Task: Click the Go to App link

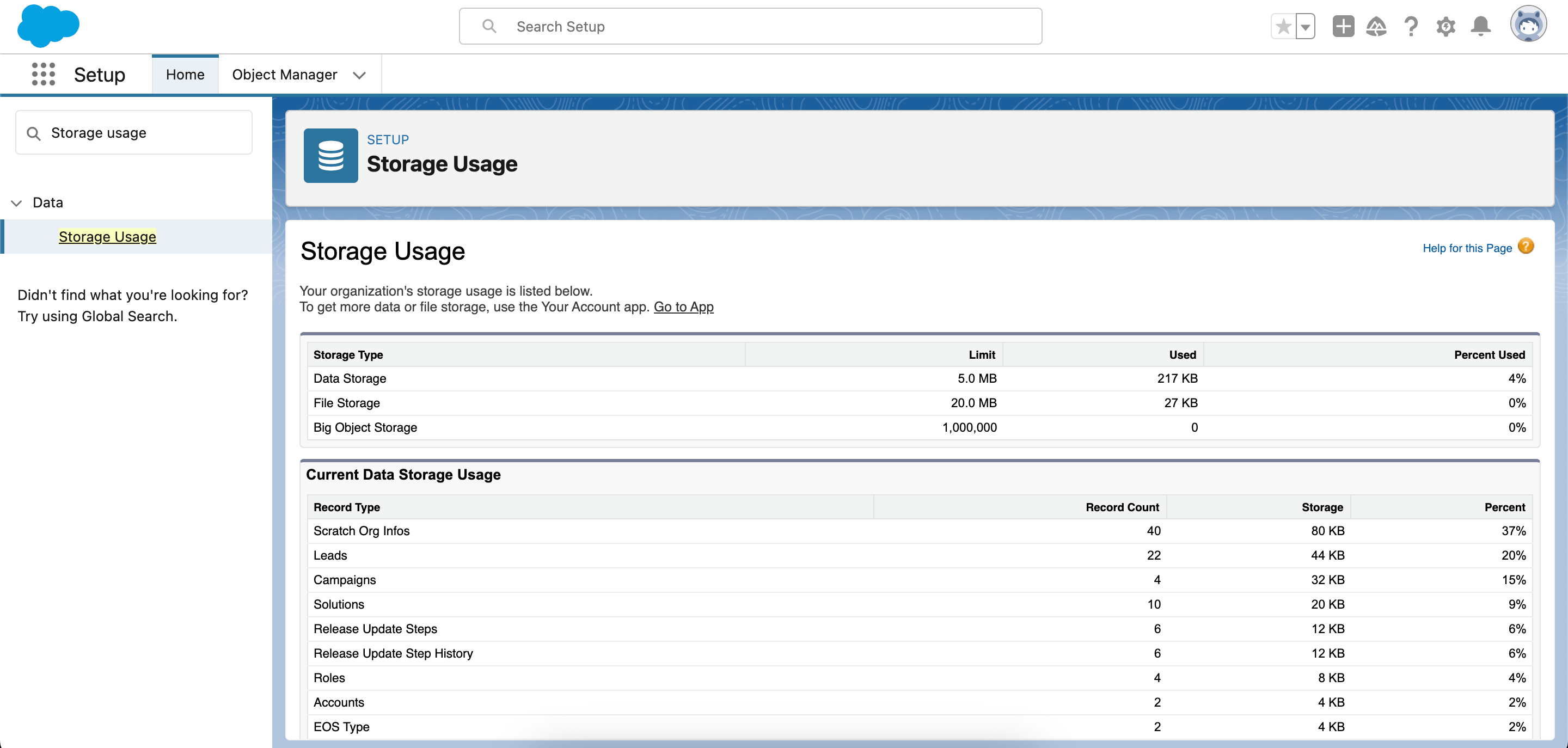Action: (683, 306)
